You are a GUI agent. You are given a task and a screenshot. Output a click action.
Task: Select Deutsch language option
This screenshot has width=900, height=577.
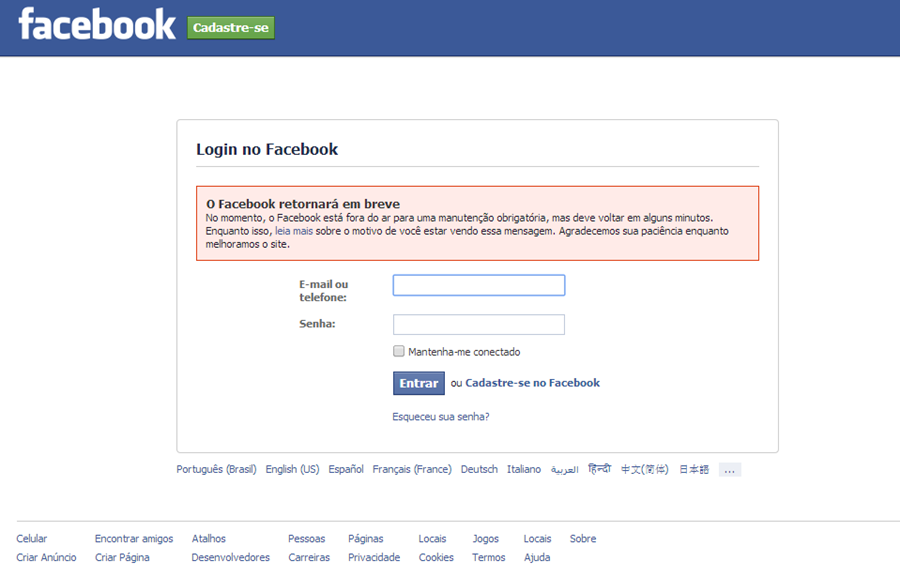[479, 469]
